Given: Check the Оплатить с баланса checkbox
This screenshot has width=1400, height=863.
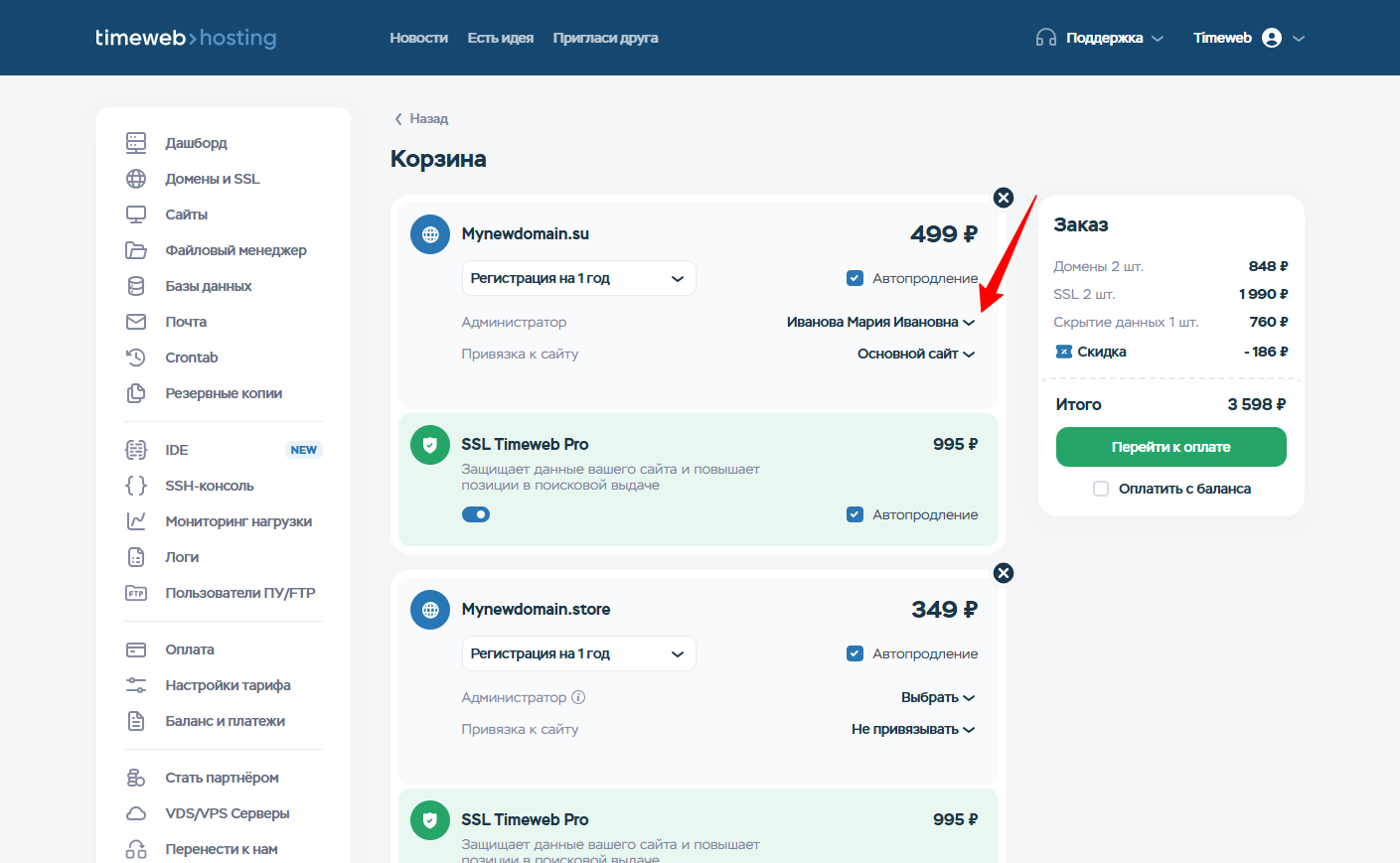Looking at the screenshot, I should pyautogui.click(x=1101, y=489).
